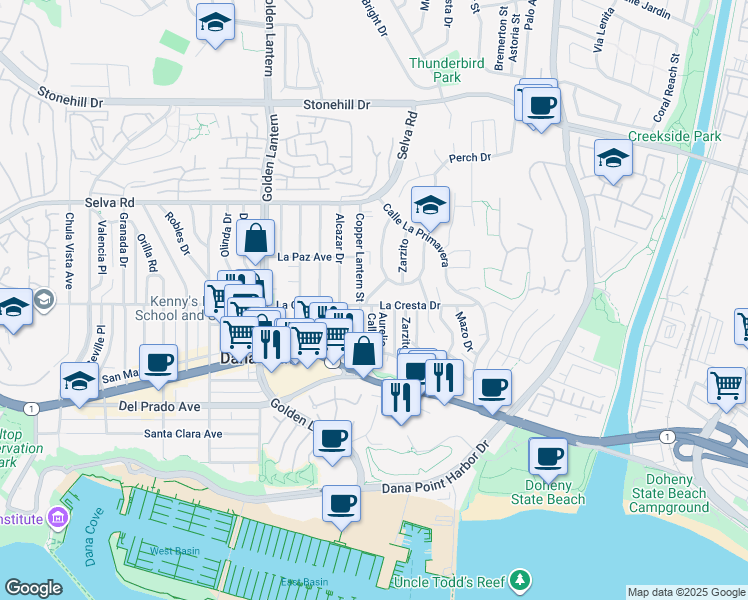Click the Copper Lantern St label
This screenshot has height=600, width=748.
[x=360, y=258]
